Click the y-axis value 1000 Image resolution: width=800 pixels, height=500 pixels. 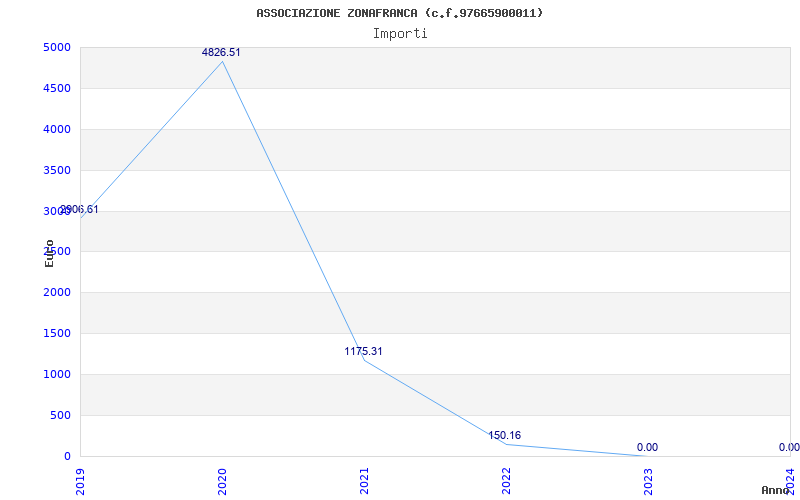(x=57, y=374)
